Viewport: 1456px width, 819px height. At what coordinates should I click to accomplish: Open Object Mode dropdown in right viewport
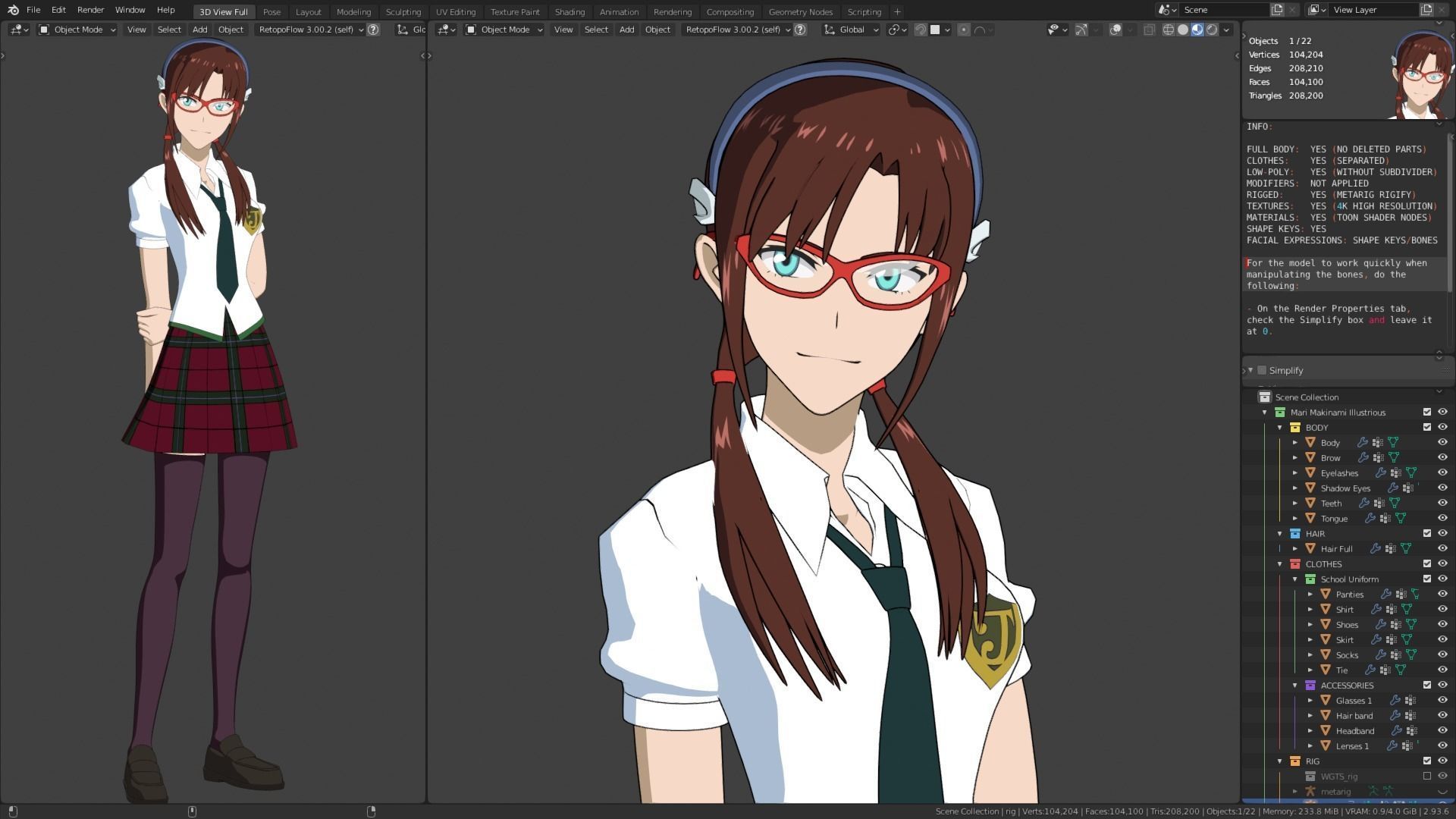(x=504, y=30)
